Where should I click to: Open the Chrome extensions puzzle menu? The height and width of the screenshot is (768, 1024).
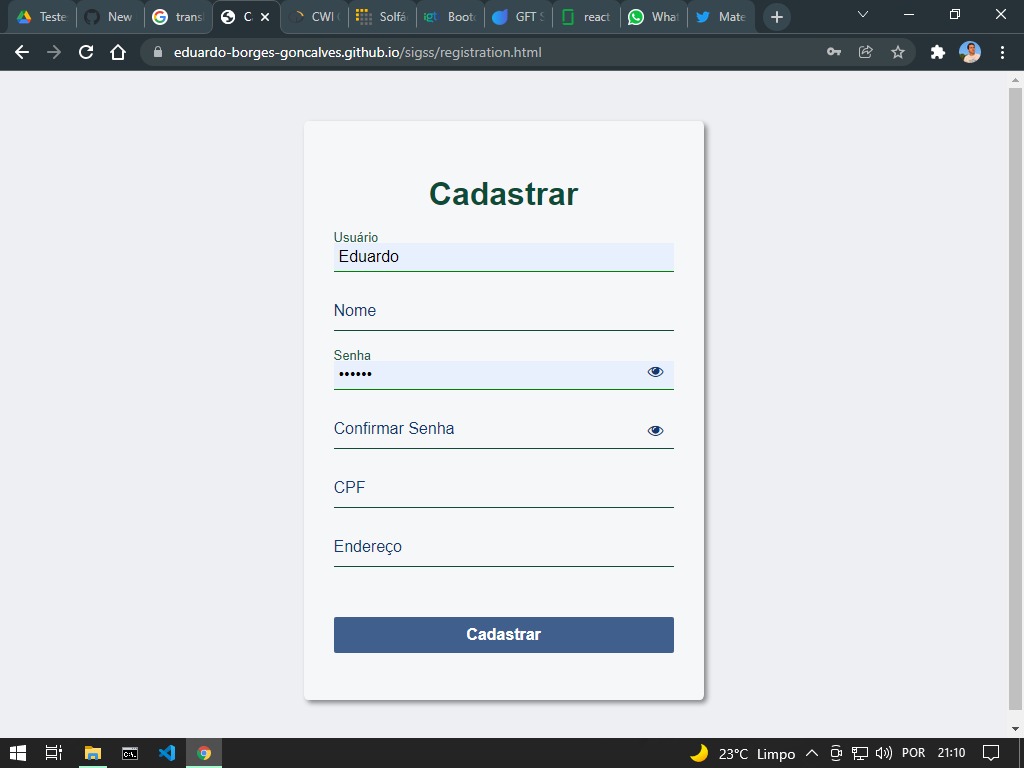(938, 52)
